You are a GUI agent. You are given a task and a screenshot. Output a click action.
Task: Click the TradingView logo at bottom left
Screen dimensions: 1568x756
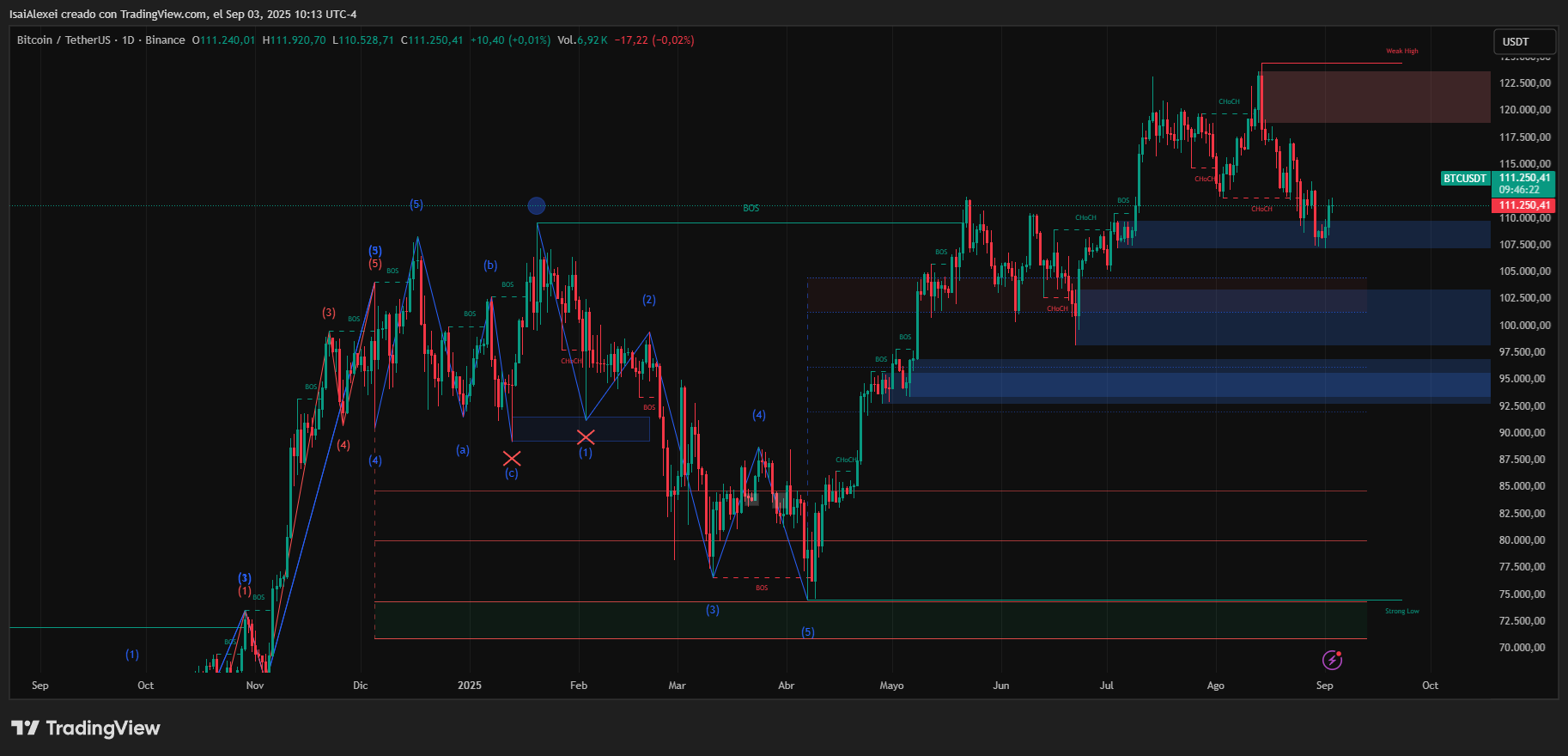[x=86, y=728]
